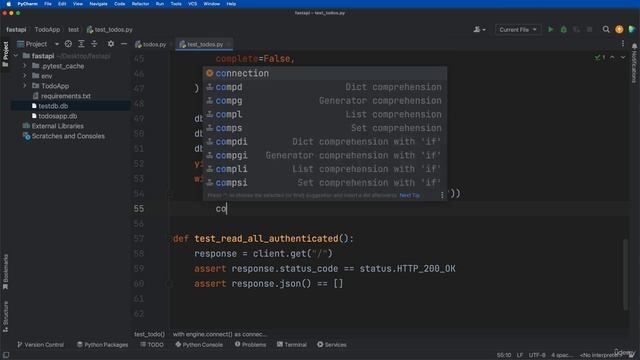640x360 pixels.
Task: Open the Project view dropdown arrow
Action: point(57,44)
